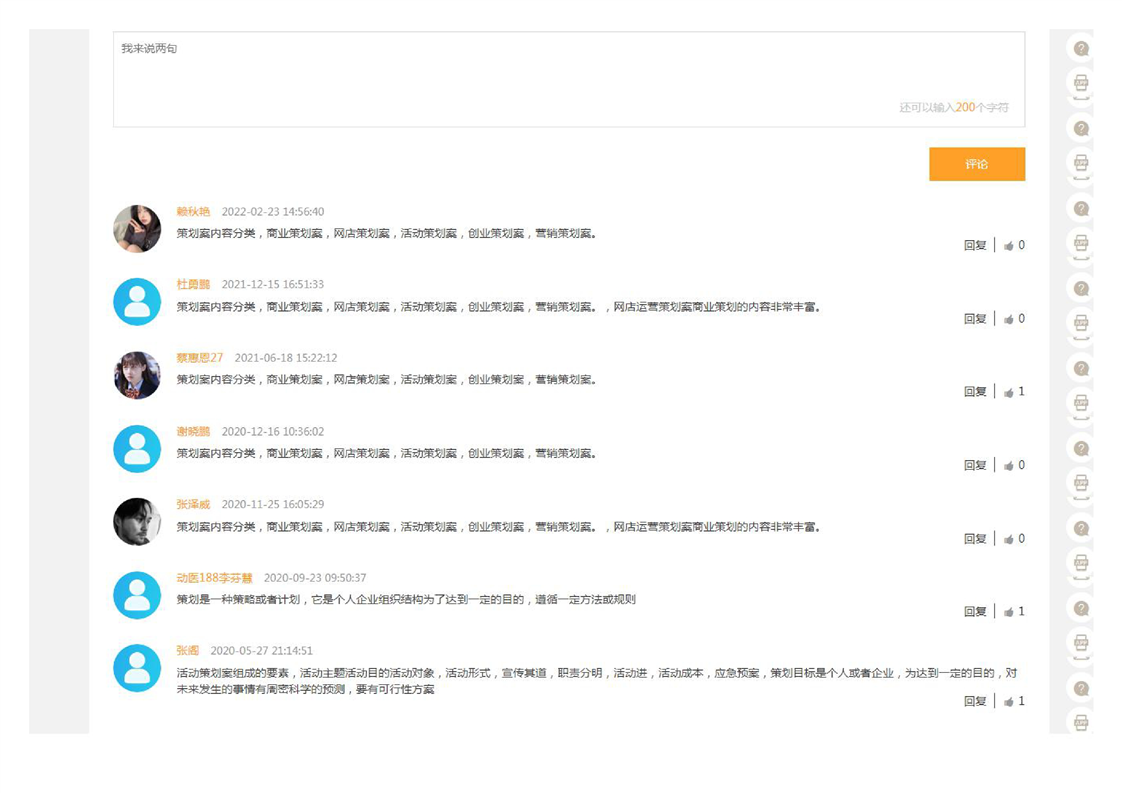Open username link 动医188李芬慧
Image resolution: width=1122 pixels, height=793 pixels.
click(x=214, y=578)
